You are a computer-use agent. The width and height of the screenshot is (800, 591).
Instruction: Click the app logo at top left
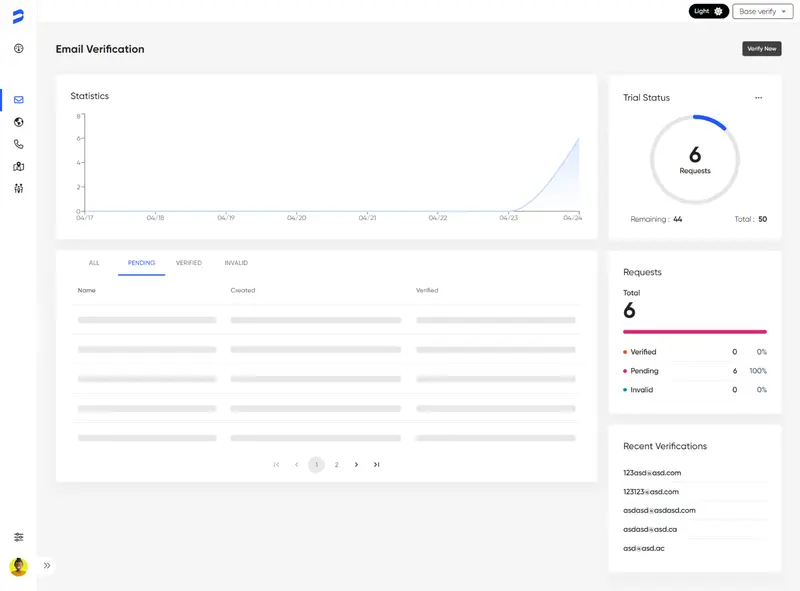pos(18,16)
